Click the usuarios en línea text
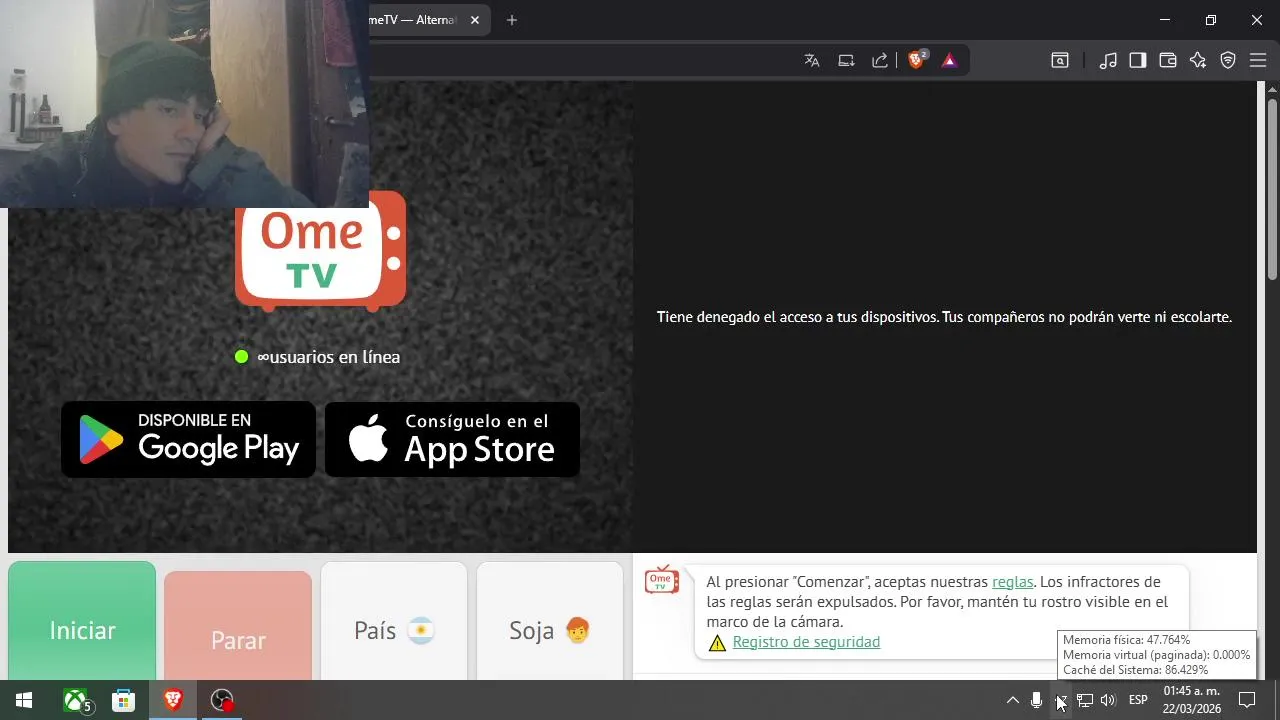 (328, 357)
